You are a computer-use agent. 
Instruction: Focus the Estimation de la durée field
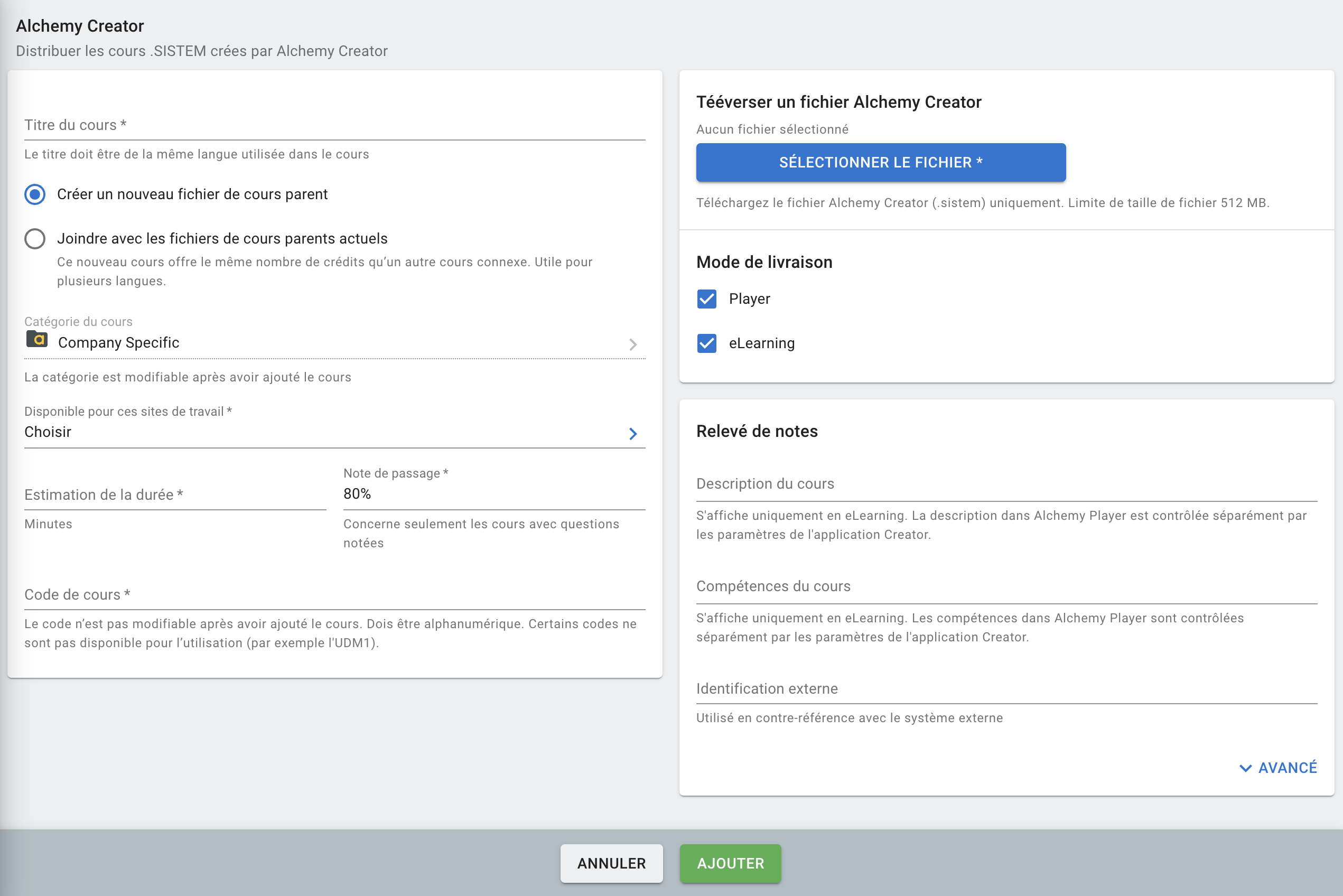pos(175,495)
